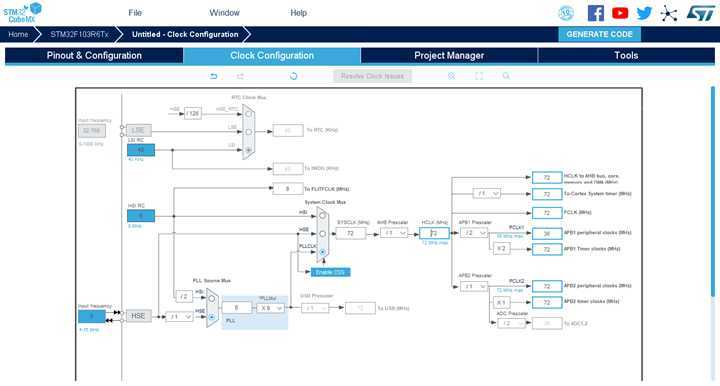Select PLLCLK in the System Clock Mux
720x386 pixels.
[322, 252]
